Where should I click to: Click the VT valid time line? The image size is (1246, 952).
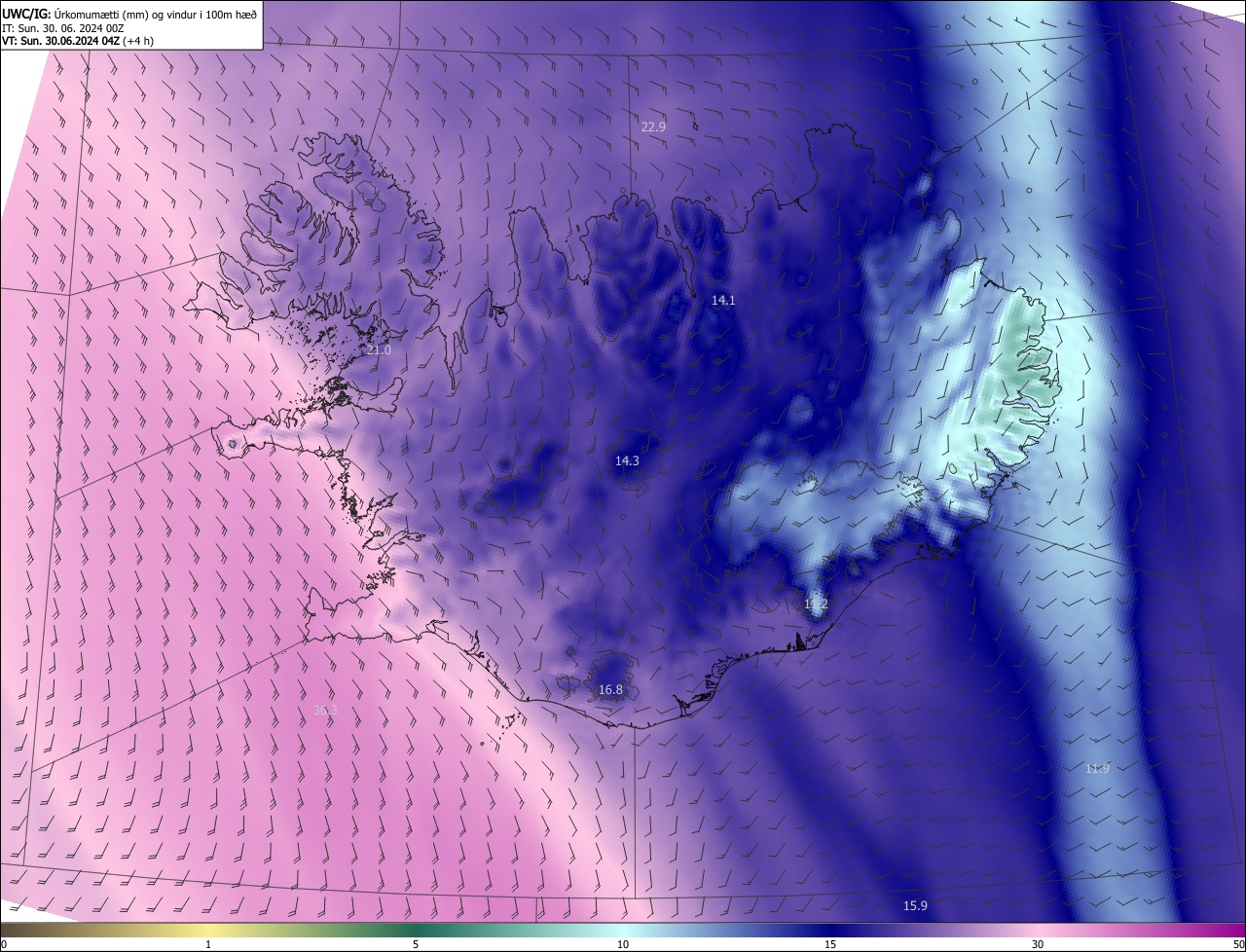(x=79, y=41)
